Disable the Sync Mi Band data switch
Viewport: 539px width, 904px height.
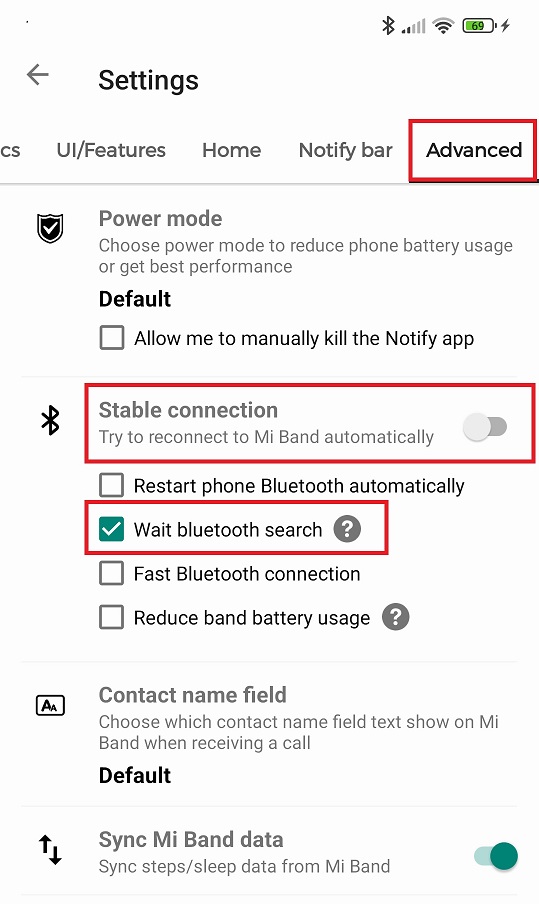(x=496, y=856)
